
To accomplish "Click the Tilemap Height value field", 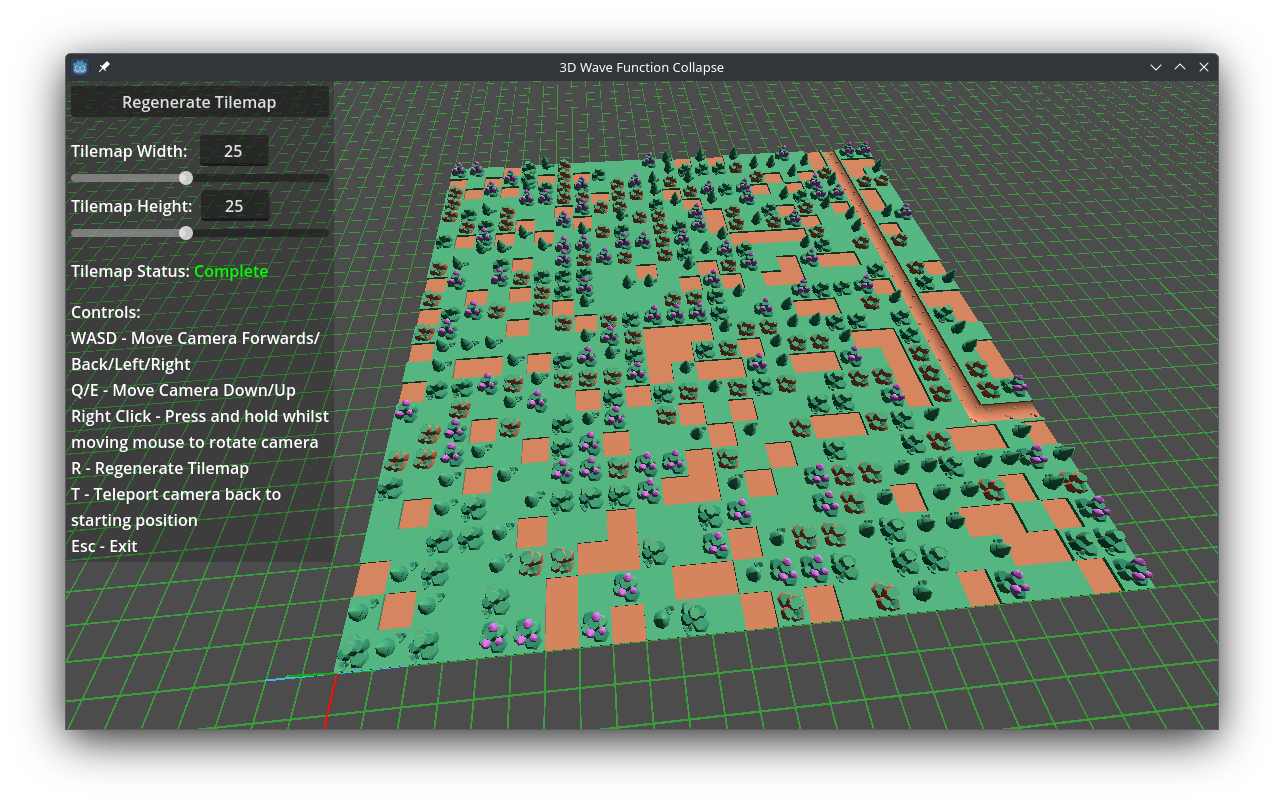I will tap(235, 206).
